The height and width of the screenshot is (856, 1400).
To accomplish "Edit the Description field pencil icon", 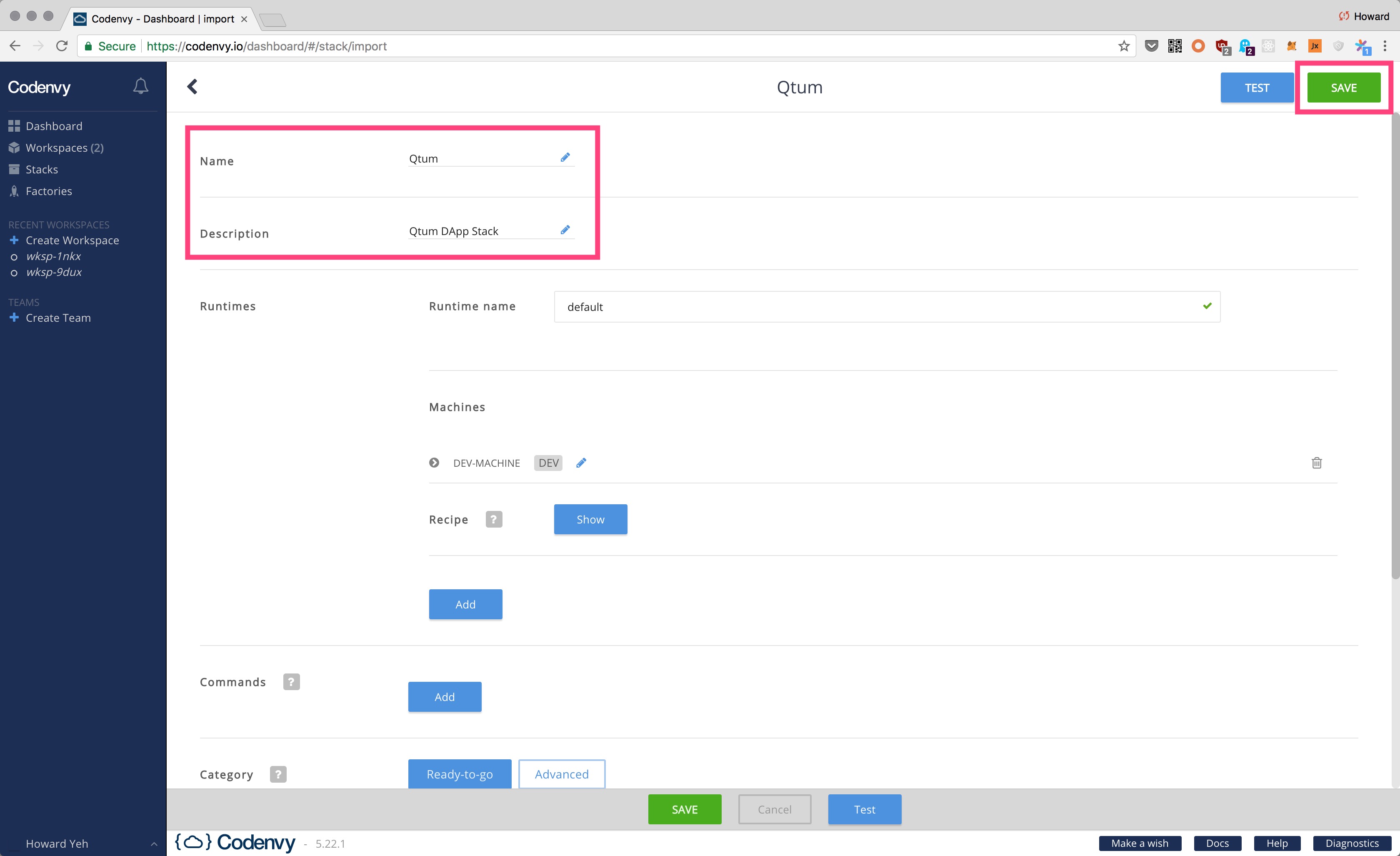I will (x=565, y=230).
